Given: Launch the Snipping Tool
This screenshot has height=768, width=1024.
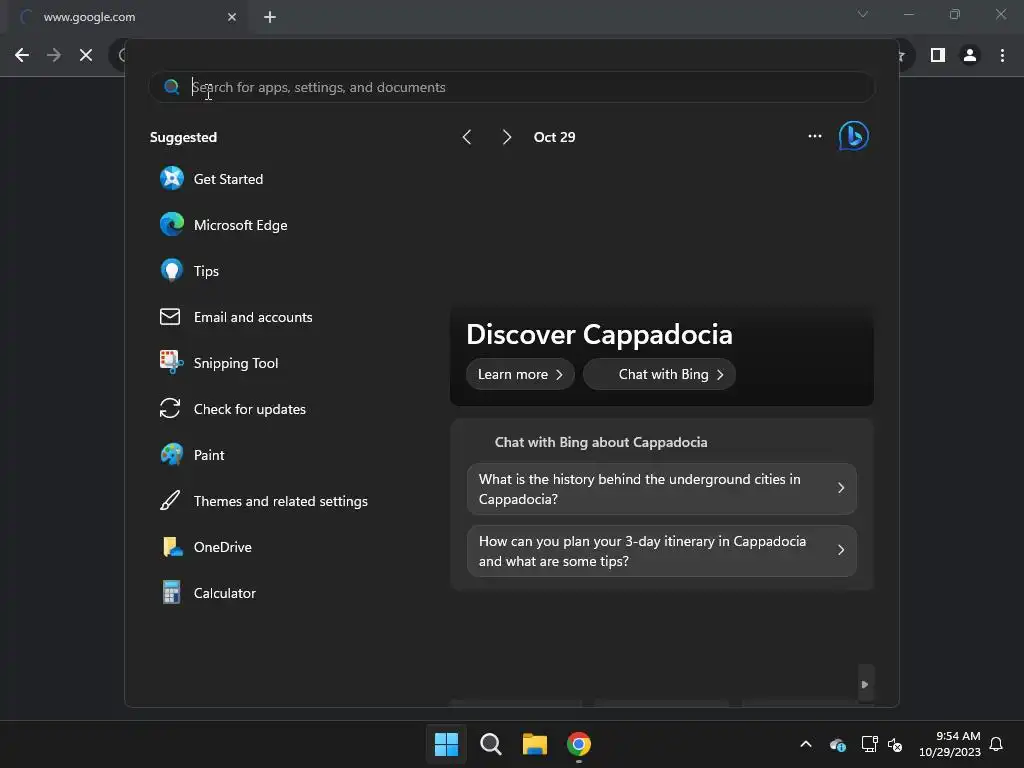Looking at the screenshot, I should pyautogui.click(x=219, y=362).
